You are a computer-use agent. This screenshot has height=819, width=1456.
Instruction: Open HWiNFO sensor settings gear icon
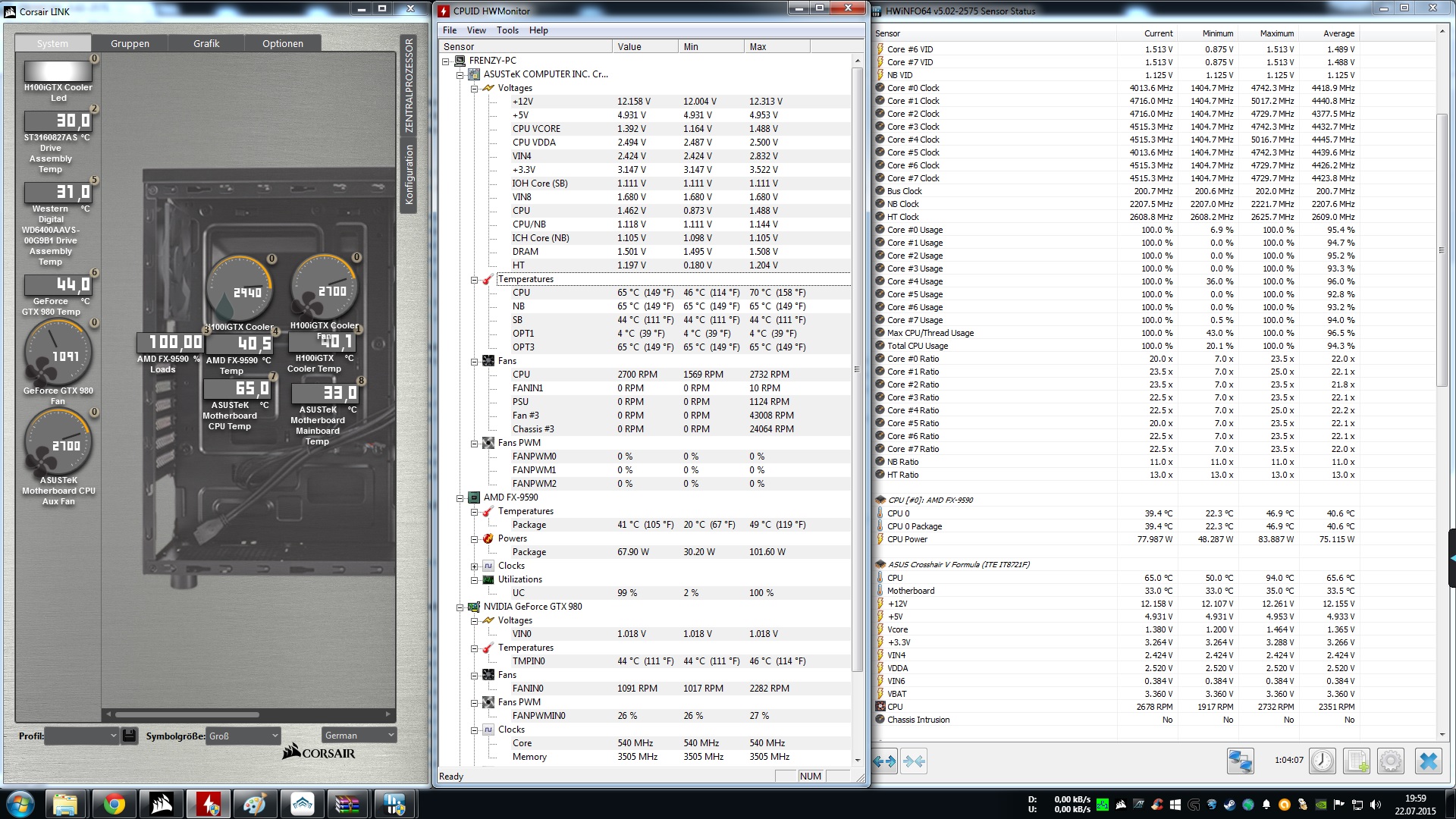[1391, 761]
